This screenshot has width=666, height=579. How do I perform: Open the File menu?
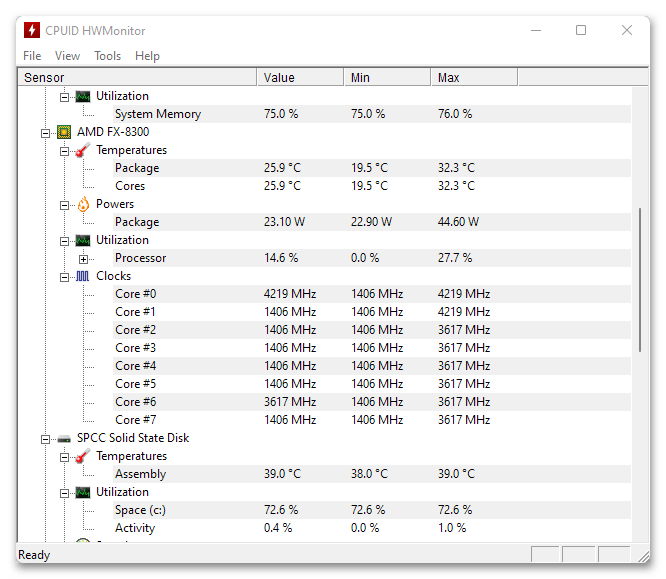pos(32,56)
